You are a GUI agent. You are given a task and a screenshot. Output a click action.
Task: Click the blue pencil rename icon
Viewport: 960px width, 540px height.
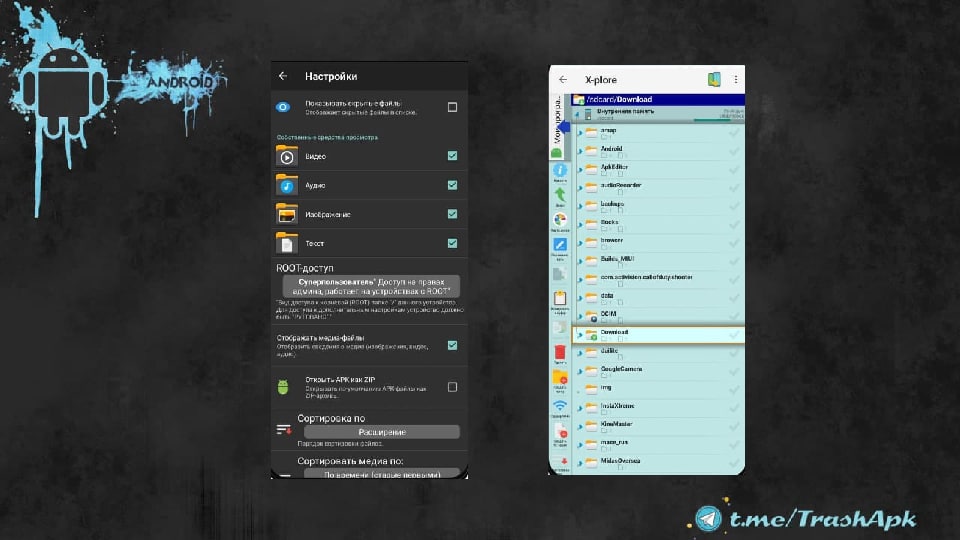560,245
